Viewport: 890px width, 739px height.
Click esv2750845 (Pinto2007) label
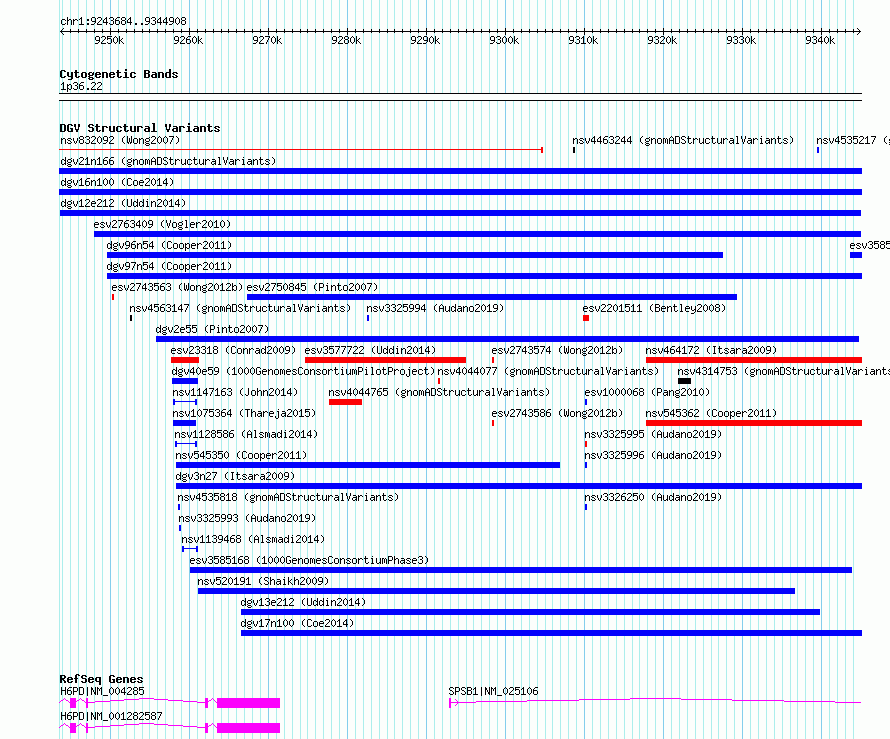(312, 287)
